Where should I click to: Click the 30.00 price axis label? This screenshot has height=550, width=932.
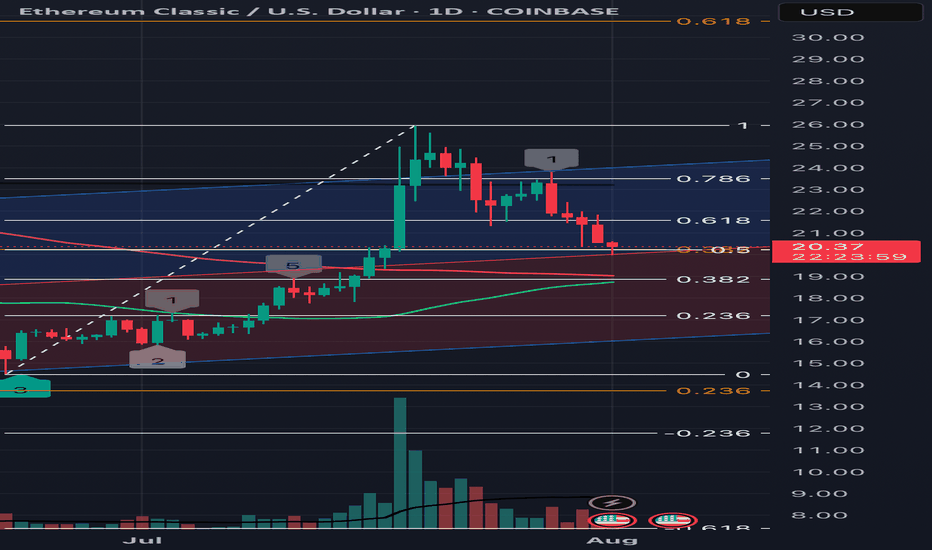click(x=828, y=37)
